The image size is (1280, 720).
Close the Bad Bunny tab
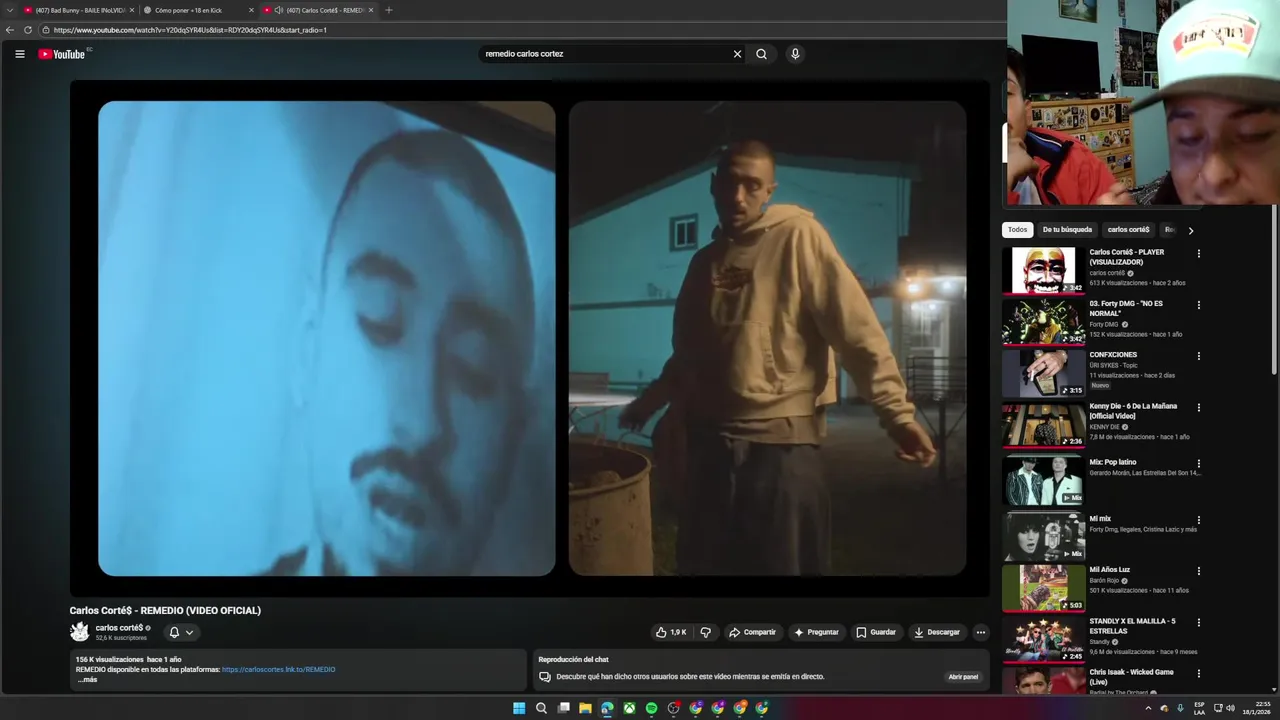(x=131, y=10)
